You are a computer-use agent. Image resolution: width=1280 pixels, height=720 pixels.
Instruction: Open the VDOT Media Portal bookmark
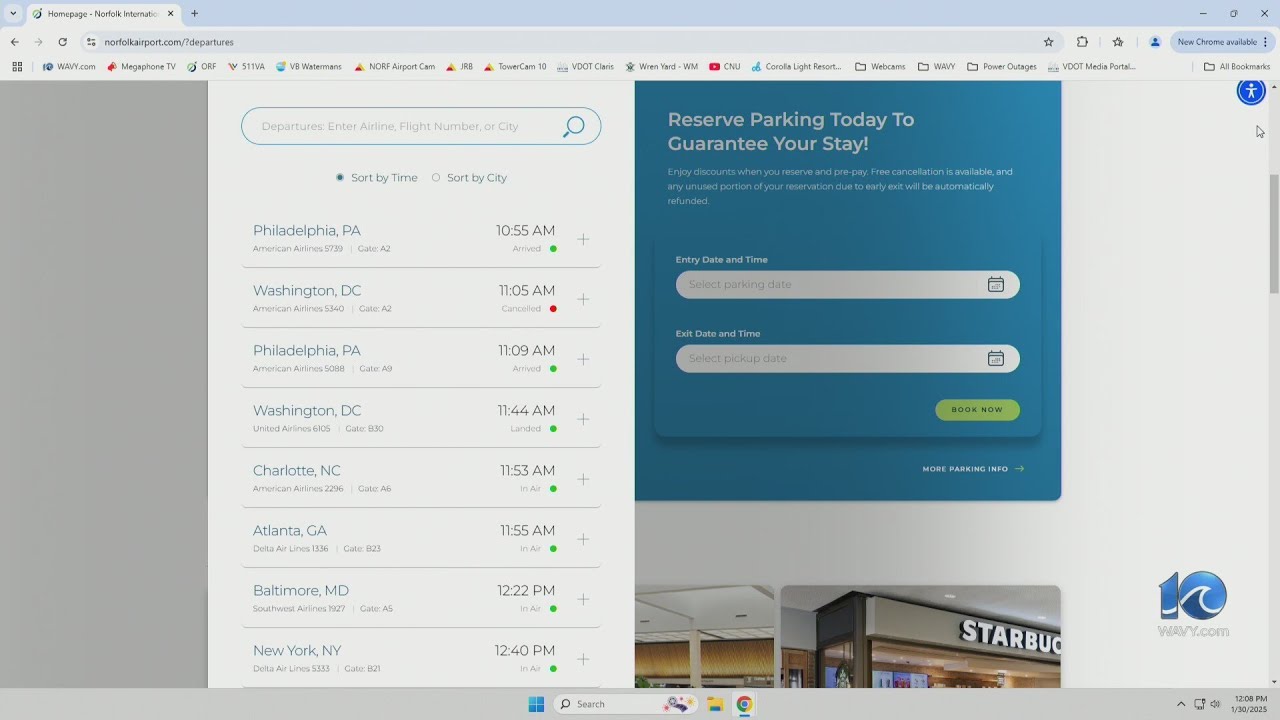pyautogui.click(x=1091, y=67)
